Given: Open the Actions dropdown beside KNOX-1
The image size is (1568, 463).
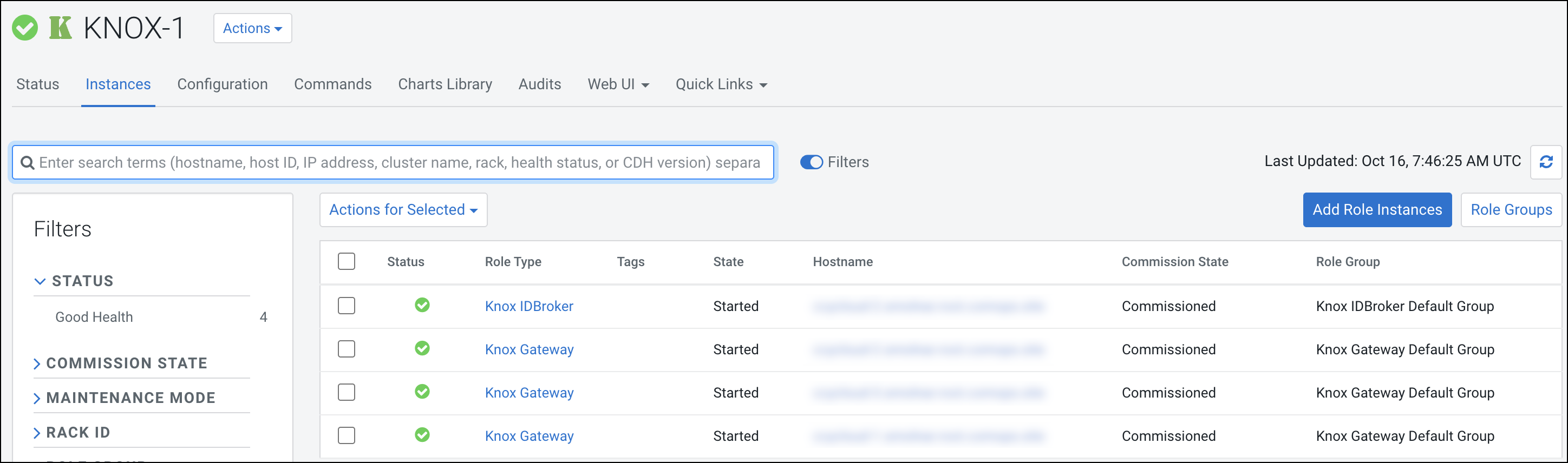Looking at the screenshot, I should [x=252, y=29].
